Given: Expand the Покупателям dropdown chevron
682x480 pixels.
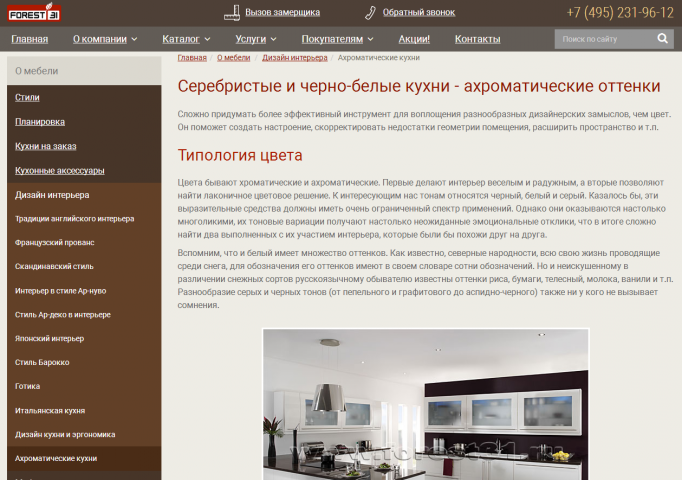Looking at the screenshot, I should click(x=371, y=39).
